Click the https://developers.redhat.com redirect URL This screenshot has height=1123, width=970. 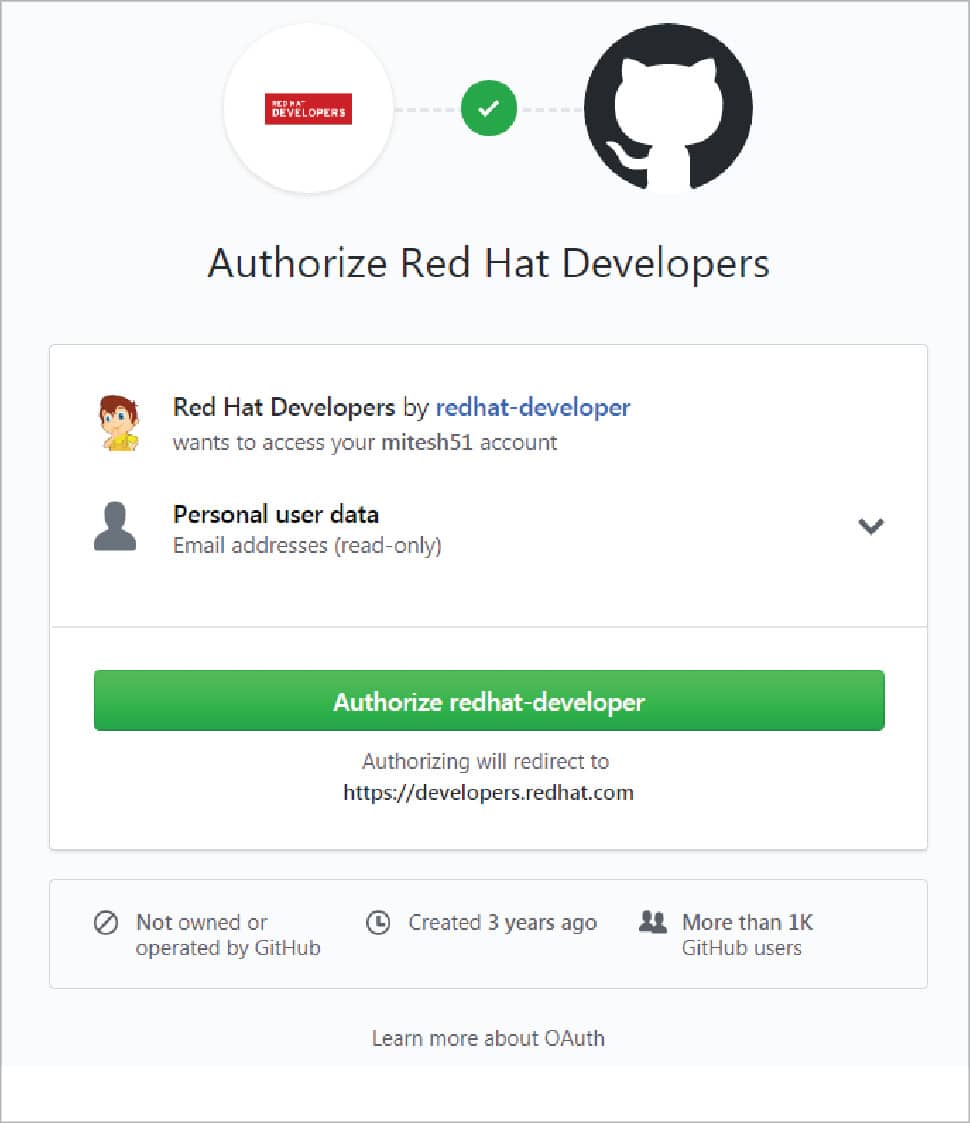488,793
